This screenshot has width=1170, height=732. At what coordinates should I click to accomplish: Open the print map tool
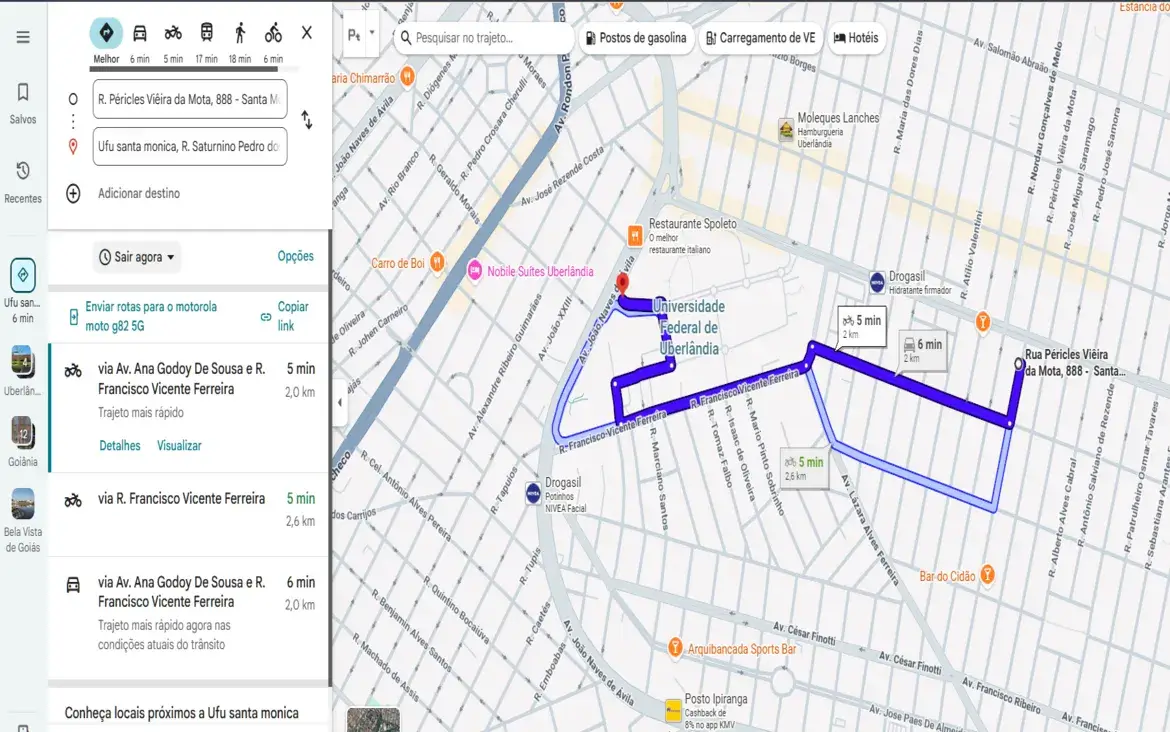click(x=352, y=36)
